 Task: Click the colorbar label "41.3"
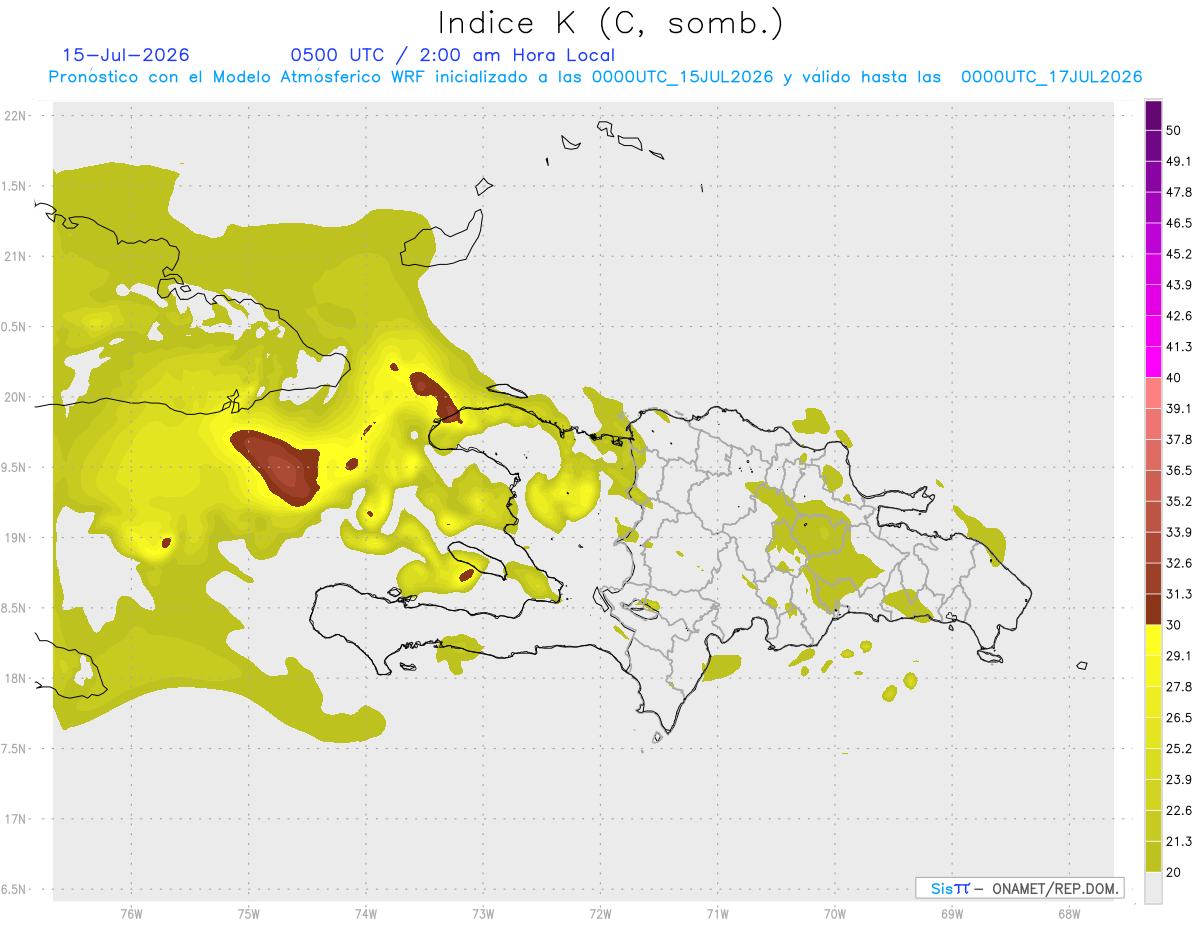[1178, 347]
